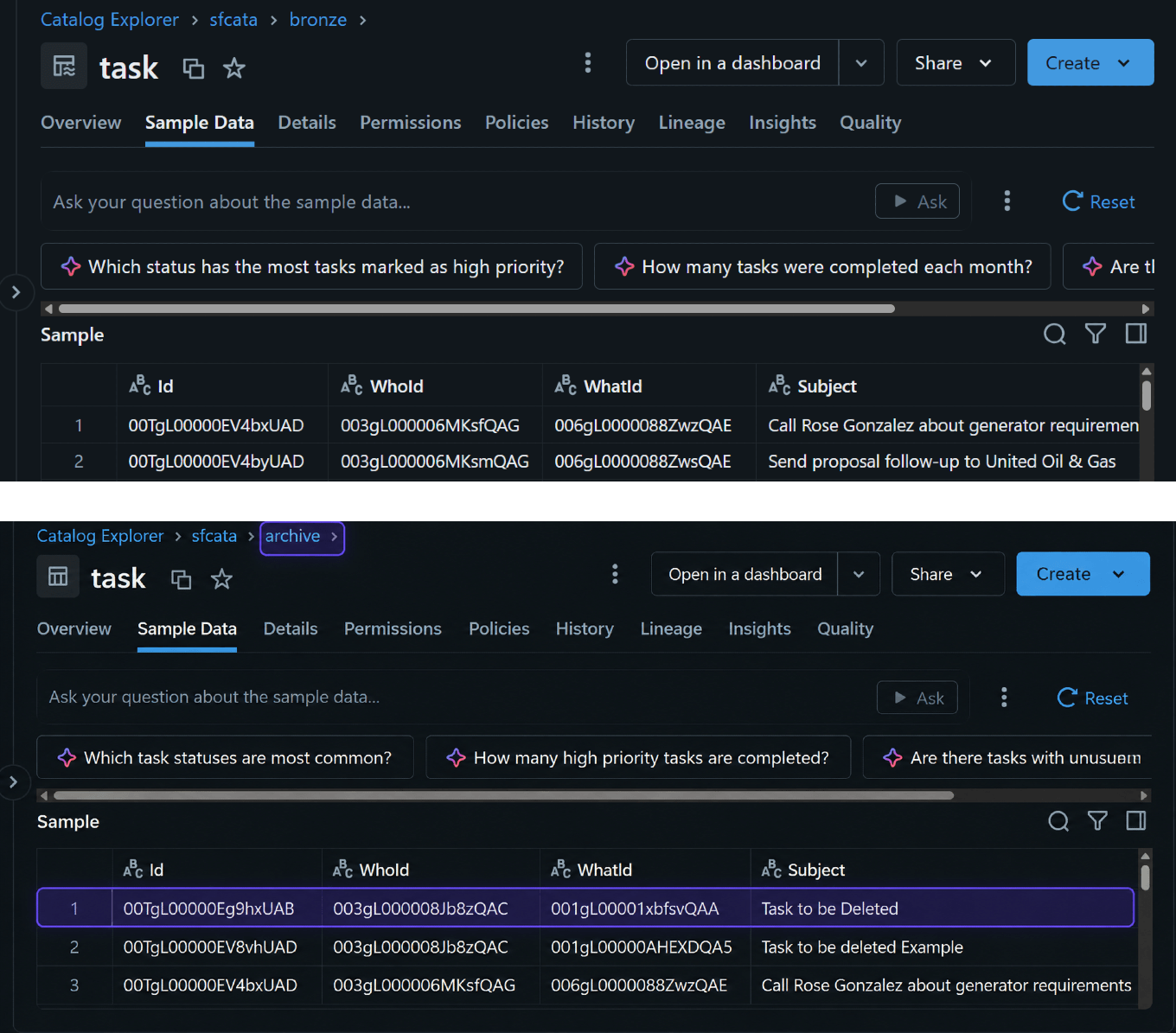Search the bronze Sample table

click(x=1054, y=334)
